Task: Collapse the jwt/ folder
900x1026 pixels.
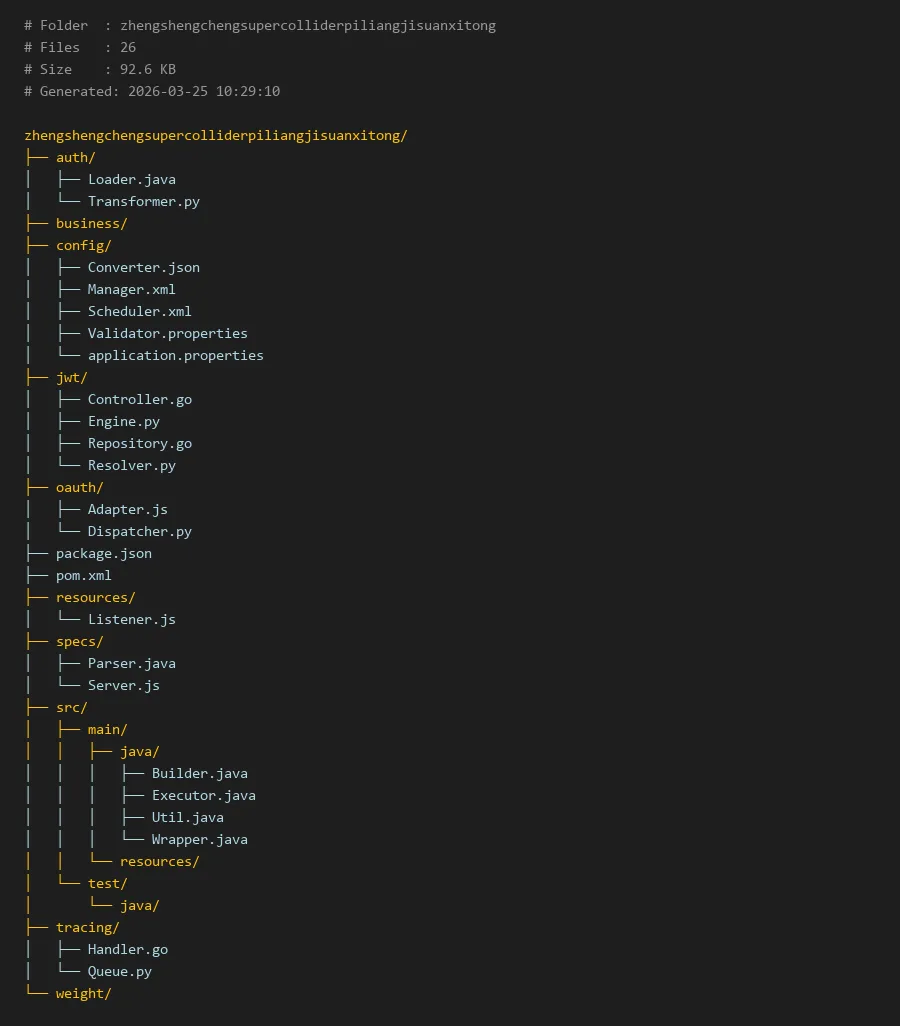Action: pos(71,378)
